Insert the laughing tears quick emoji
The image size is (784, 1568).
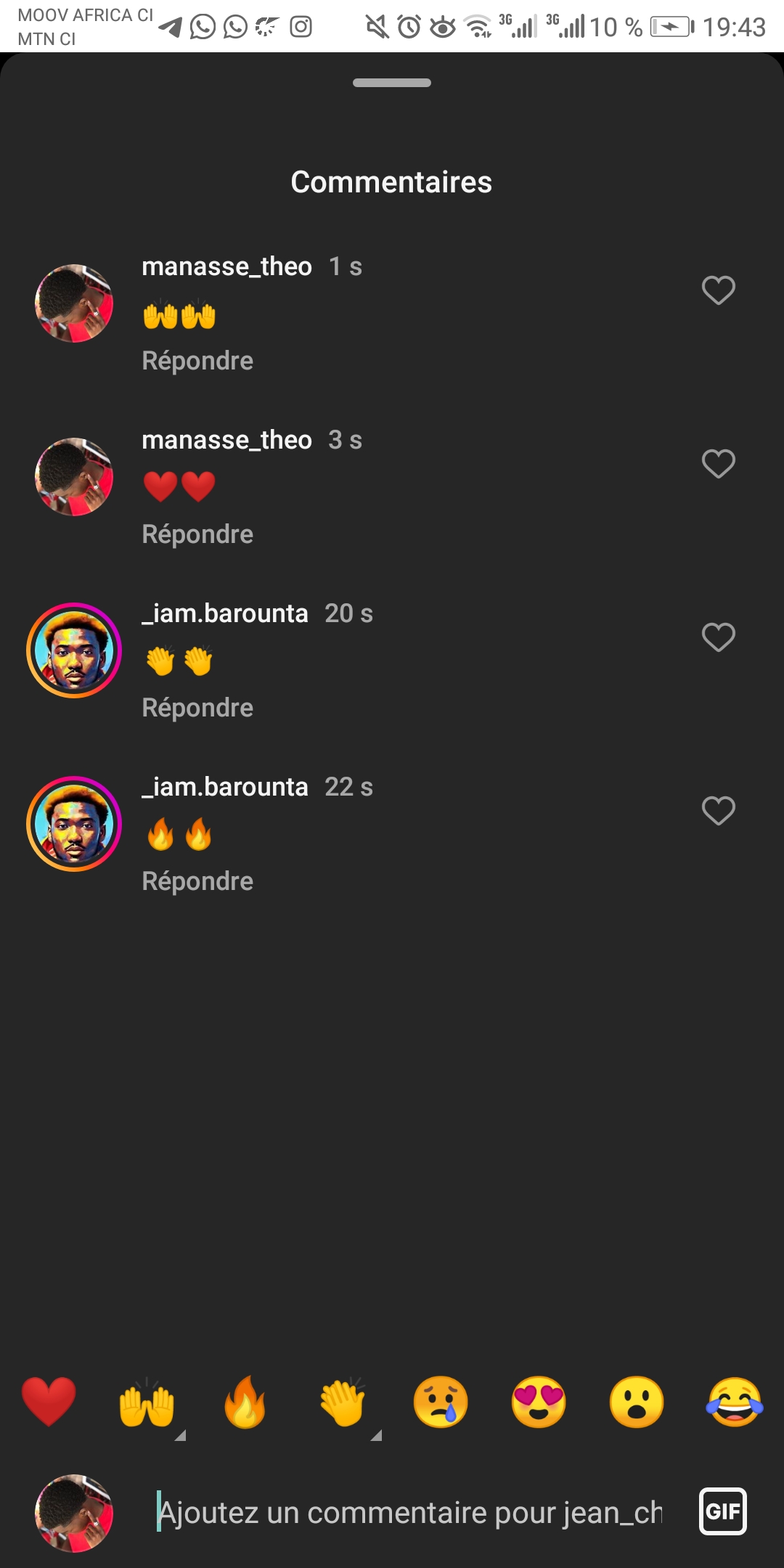tap(735, 1402)
